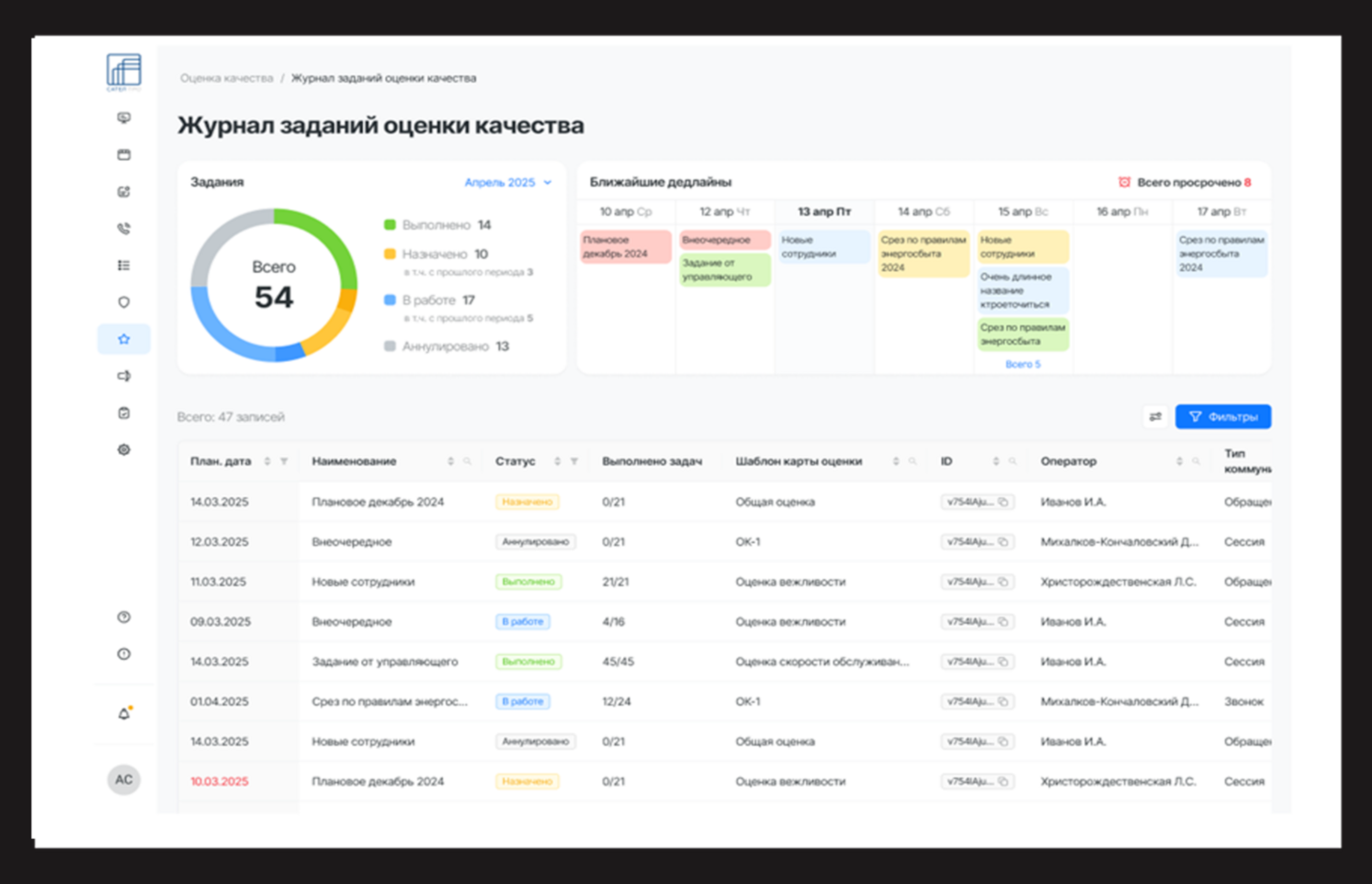Open the settings gear sidebar icon
1372x884 pixels.
point(124,449)
